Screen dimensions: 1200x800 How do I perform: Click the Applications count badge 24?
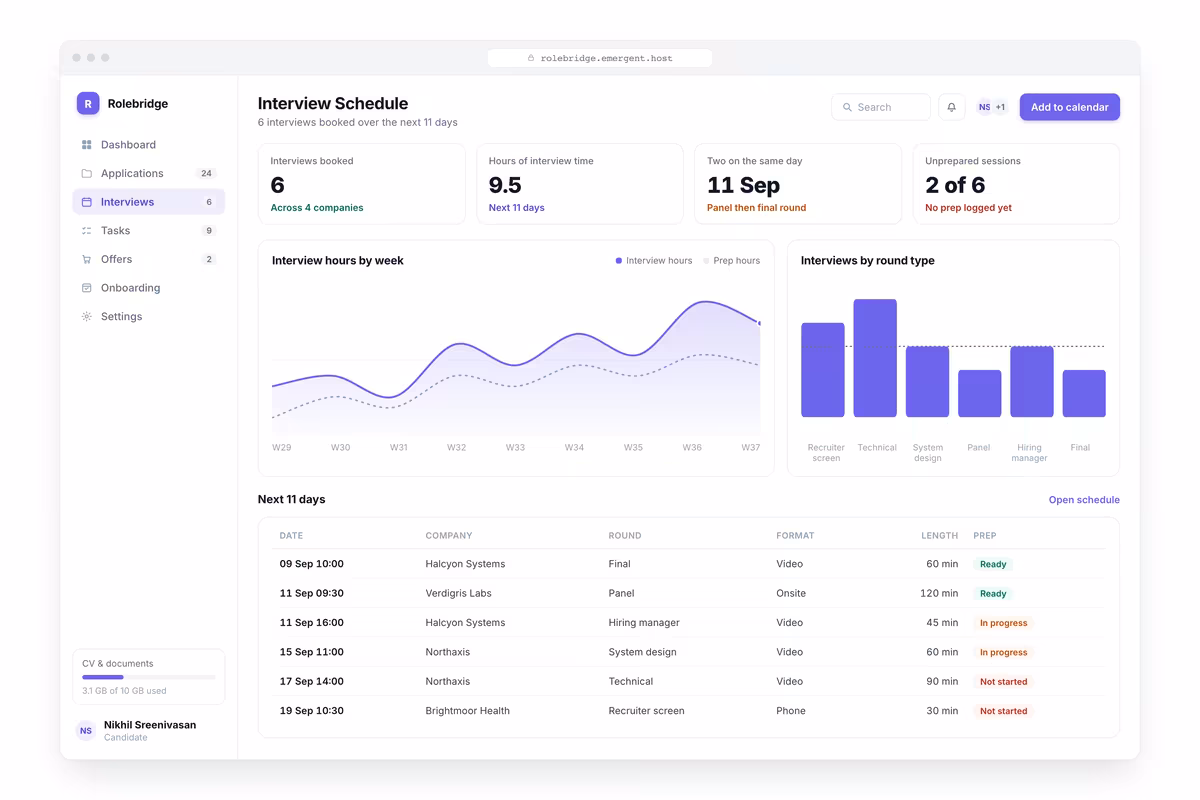tap(207, 173)
